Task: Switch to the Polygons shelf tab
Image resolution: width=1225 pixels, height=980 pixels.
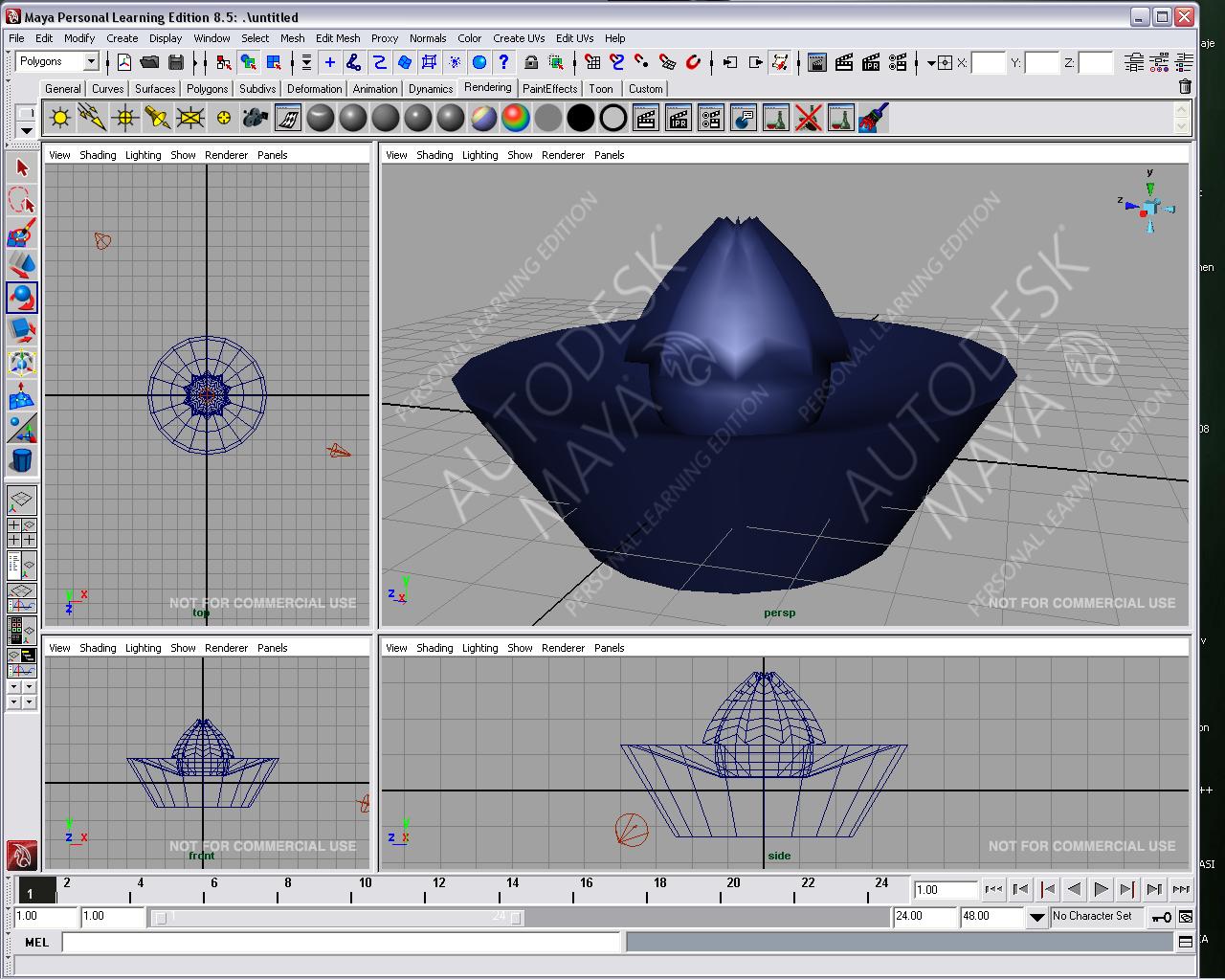Action: tap(207, 89)
